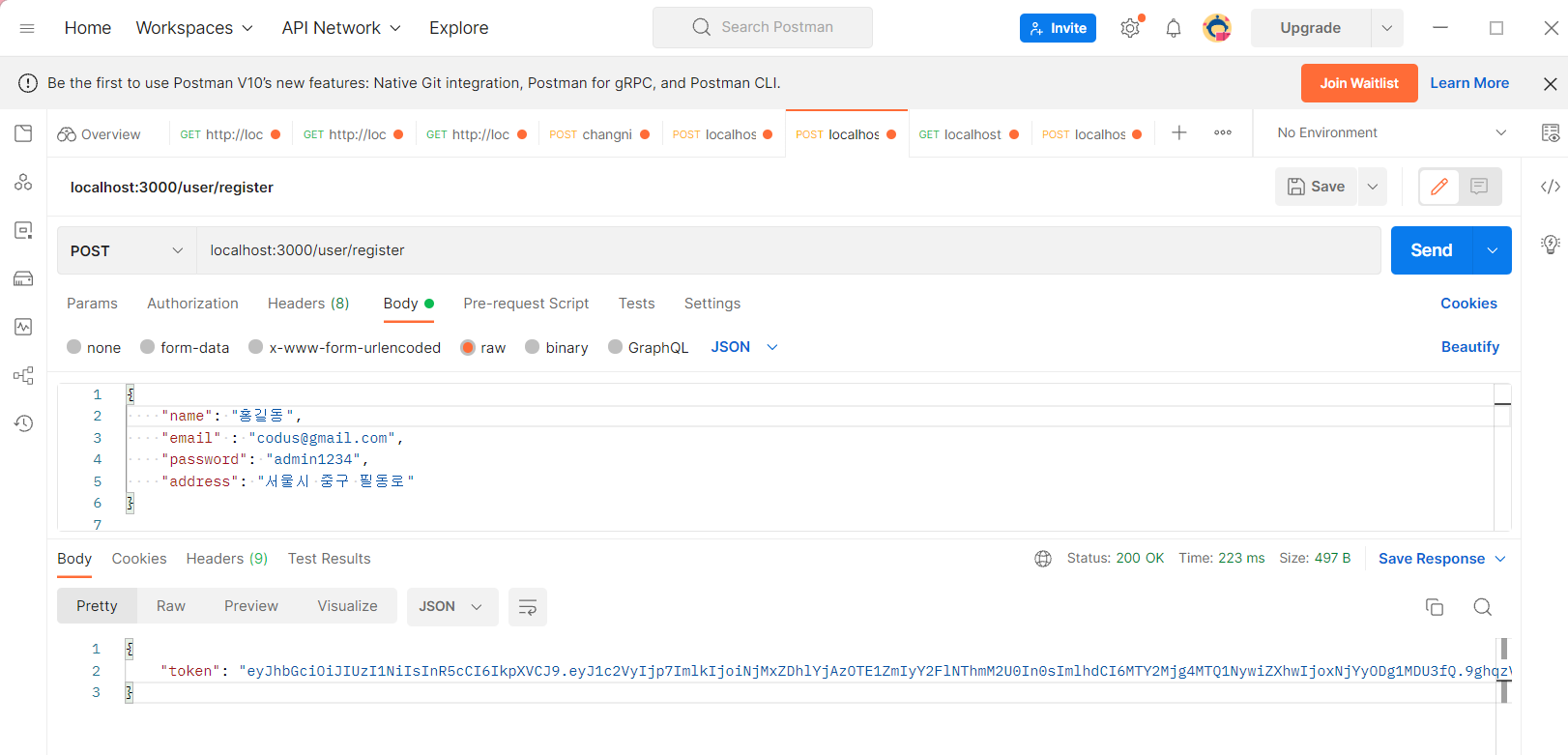Screen dimensions: 1568x755
Task: Open response Headers (9) tab
Action: click(x=227, y=559)
